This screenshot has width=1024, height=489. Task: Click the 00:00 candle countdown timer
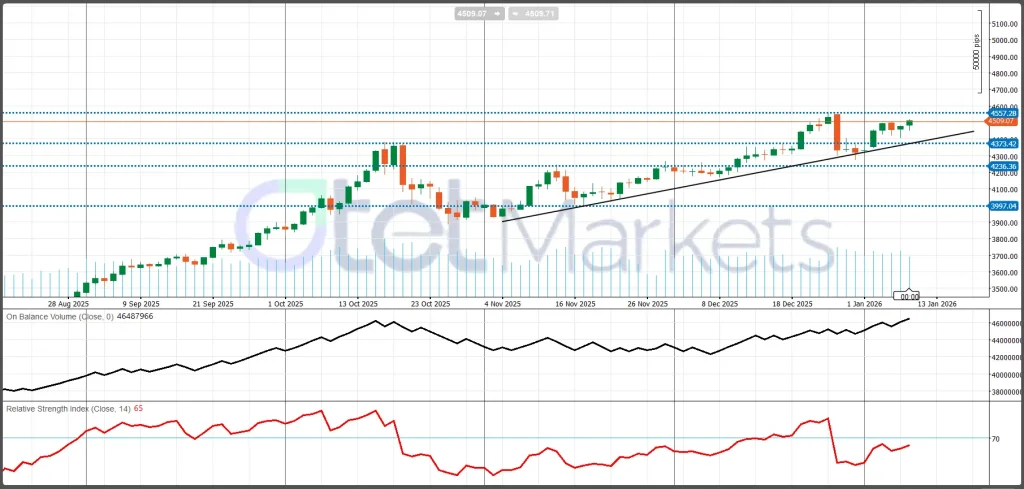pos(910,297)
